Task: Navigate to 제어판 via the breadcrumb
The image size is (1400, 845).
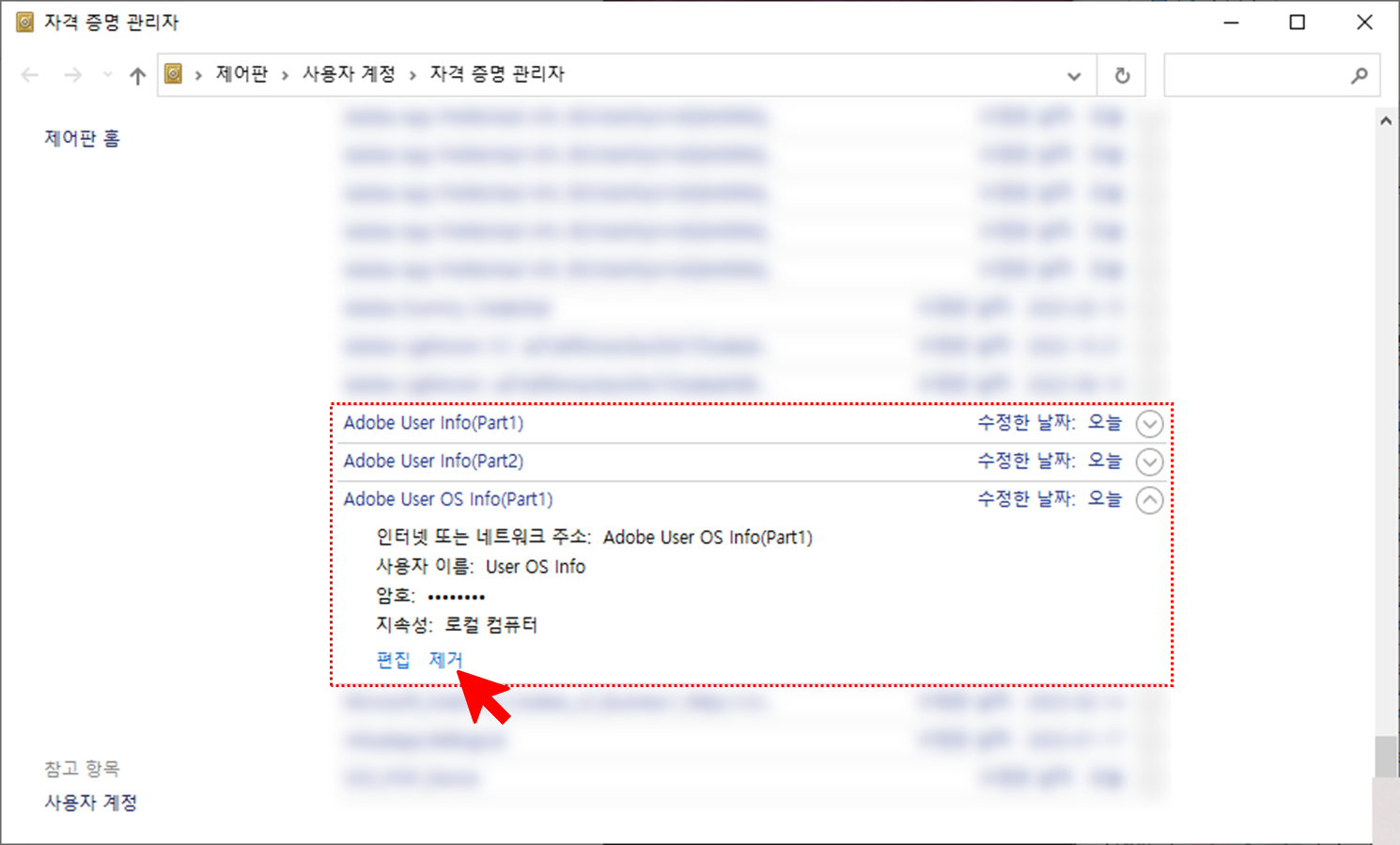Action: point(241,73)
